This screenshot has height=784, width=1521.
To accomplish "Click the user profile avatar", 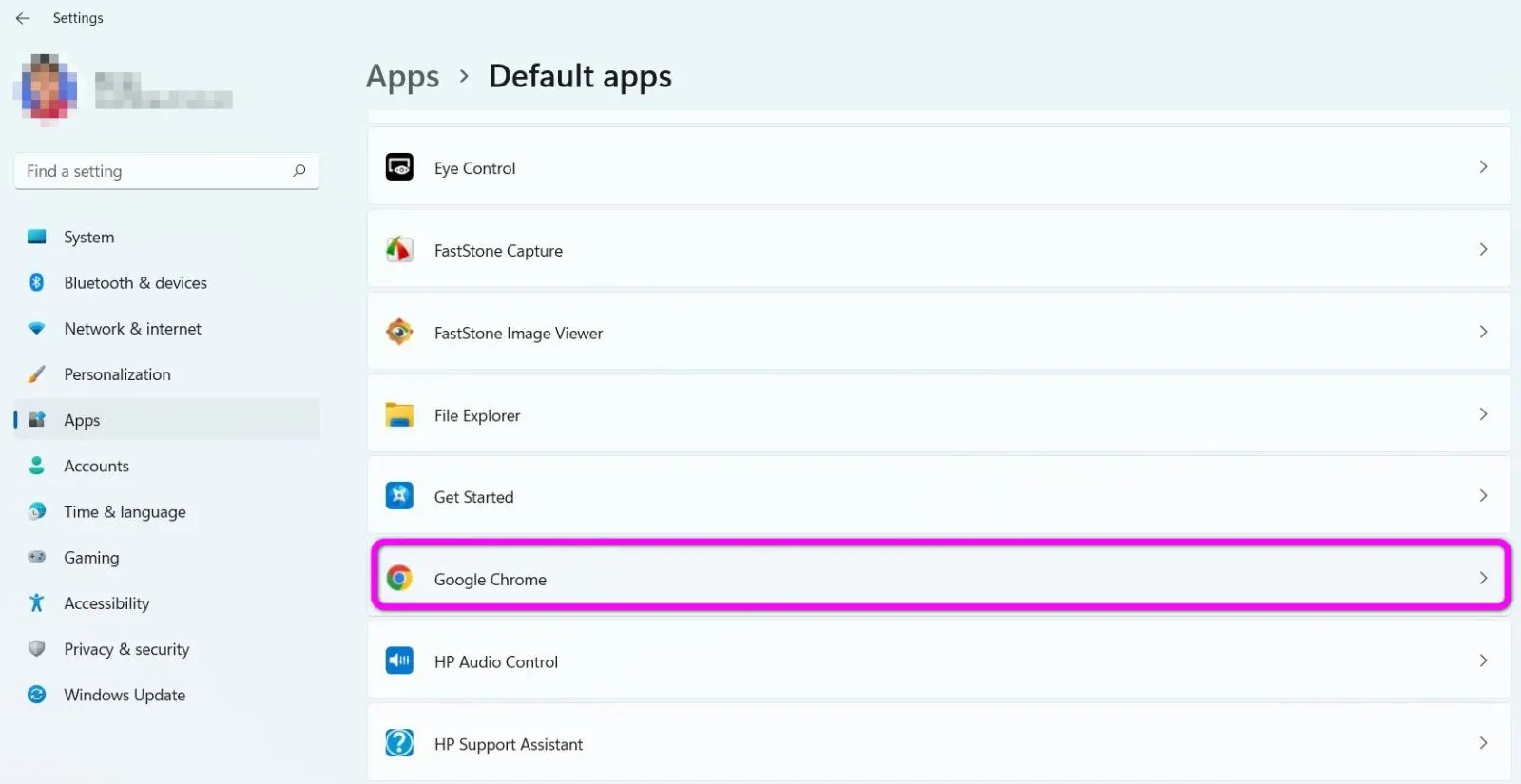I will (x=45, y=90).
